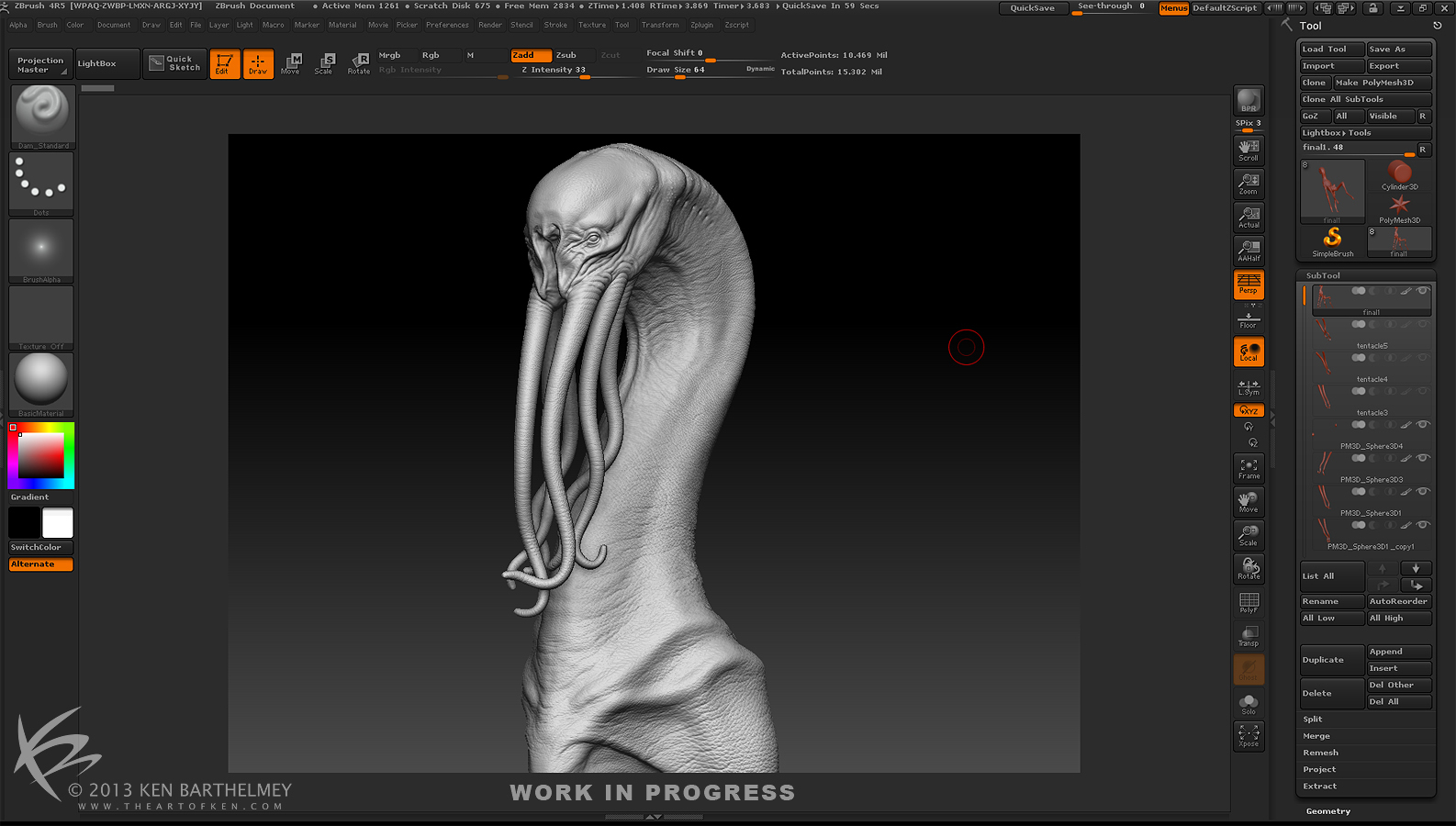Screen dimensions: 1456x826
Task: Select the Cylinder3D tool
Action: pyautogui.click(x=1399, y=175)
